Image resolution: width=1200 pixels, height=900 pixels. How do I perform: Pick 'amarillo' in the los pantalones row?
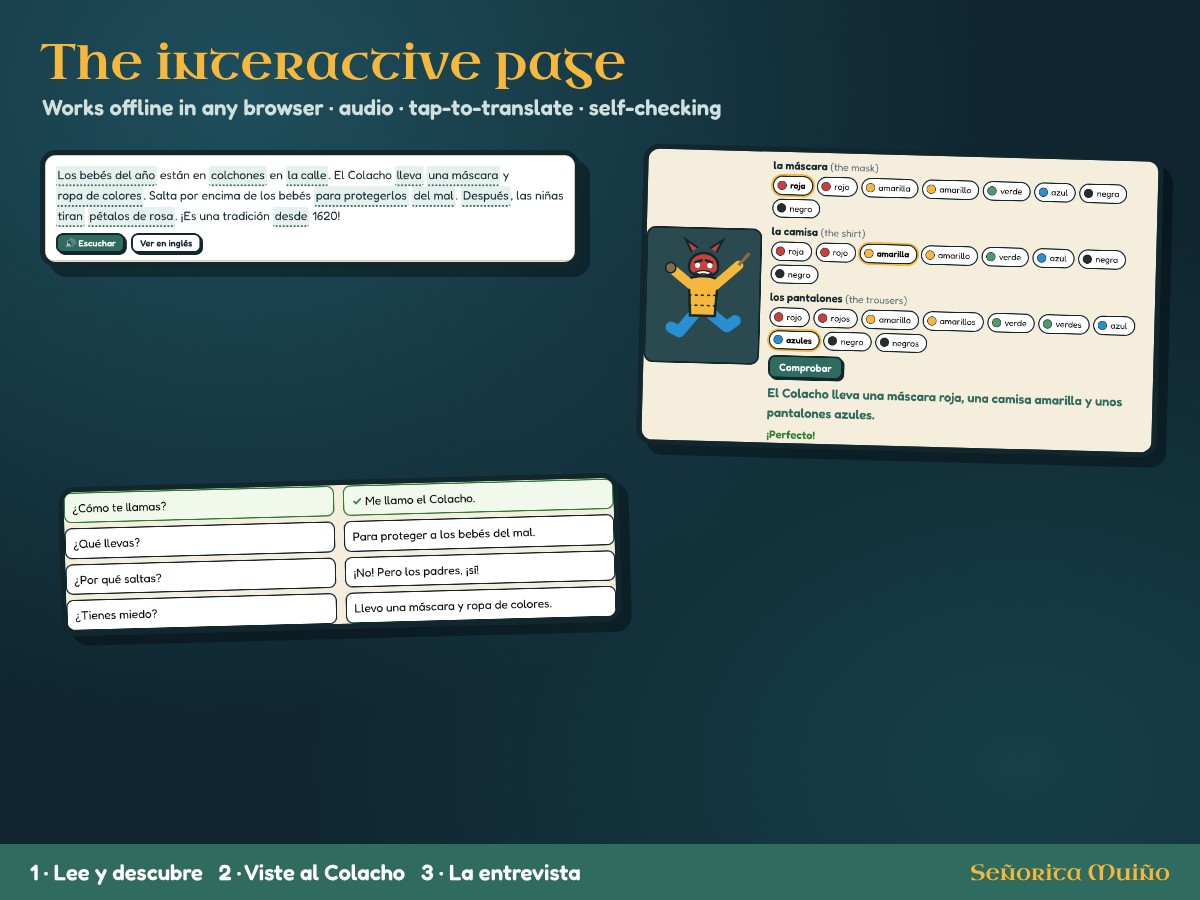[889, 320]
